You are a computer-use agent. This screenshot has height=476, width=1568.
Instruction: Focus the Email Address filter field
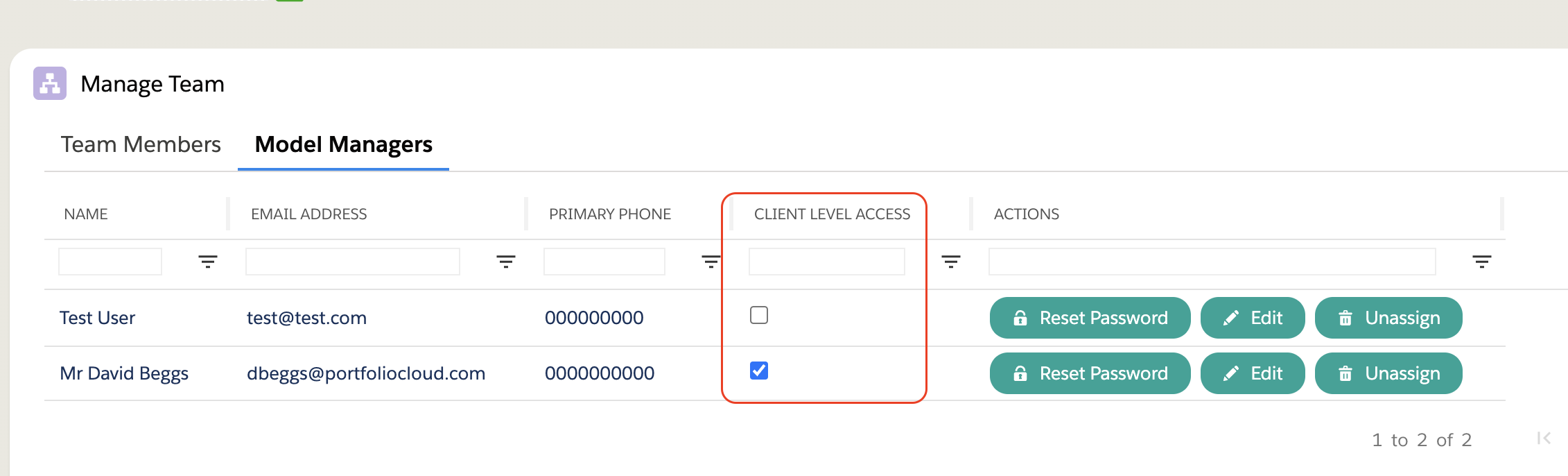coord(352,262)
